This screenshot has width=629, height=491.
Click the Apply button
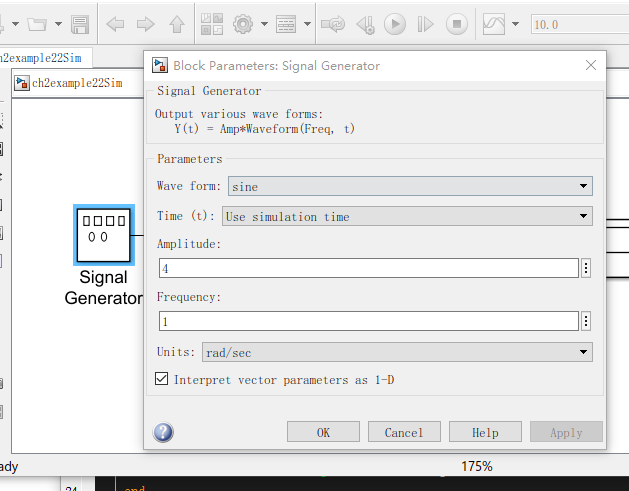[x=566, y=432]
